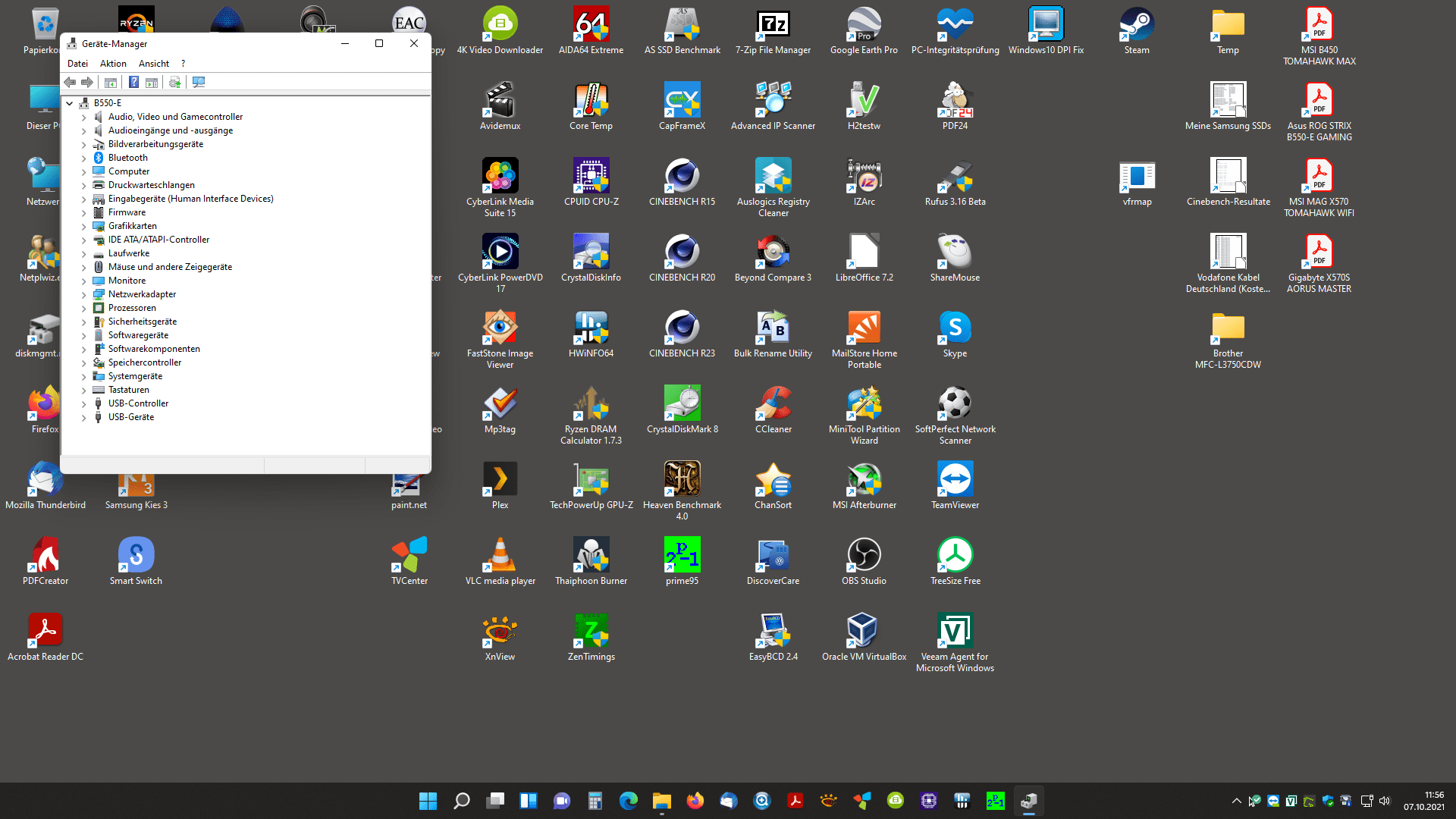Select the Mozilla Thunderbird desktop icon
Screen dimensions: 1456x819
tap(45, 486)
